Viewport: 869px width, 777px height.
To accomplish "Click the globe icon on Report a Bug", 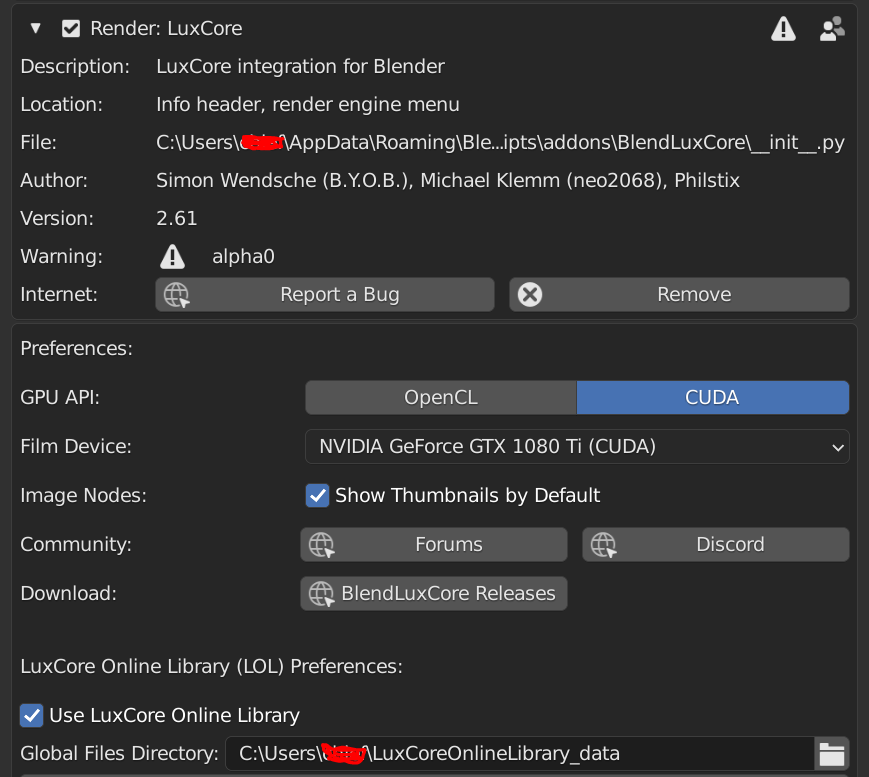I will point(177,295).
